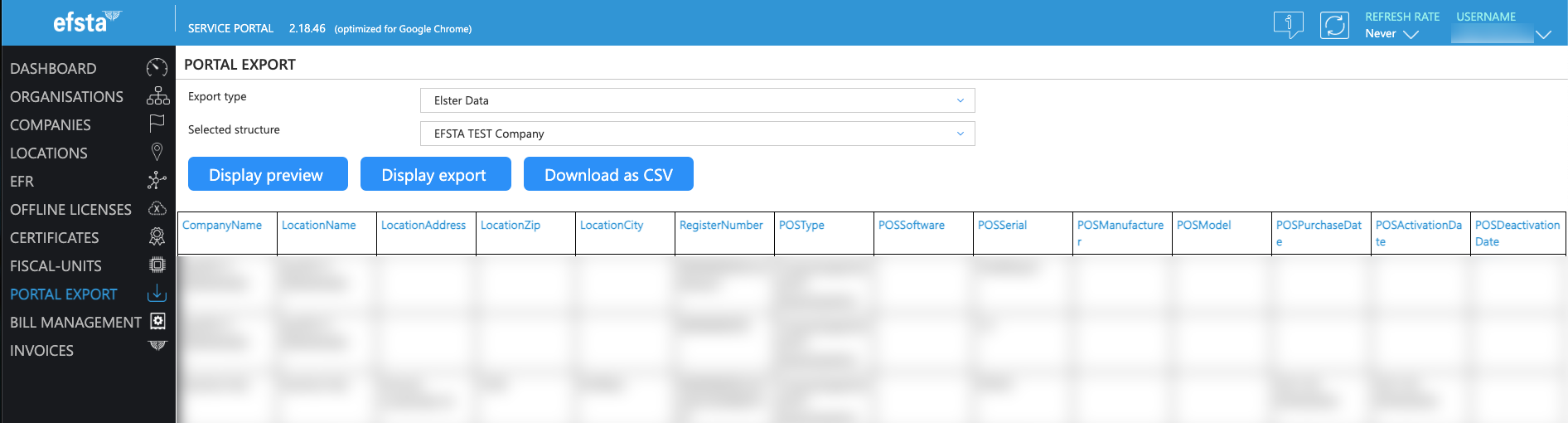Click the Locations pin icon

pos(157,152)
